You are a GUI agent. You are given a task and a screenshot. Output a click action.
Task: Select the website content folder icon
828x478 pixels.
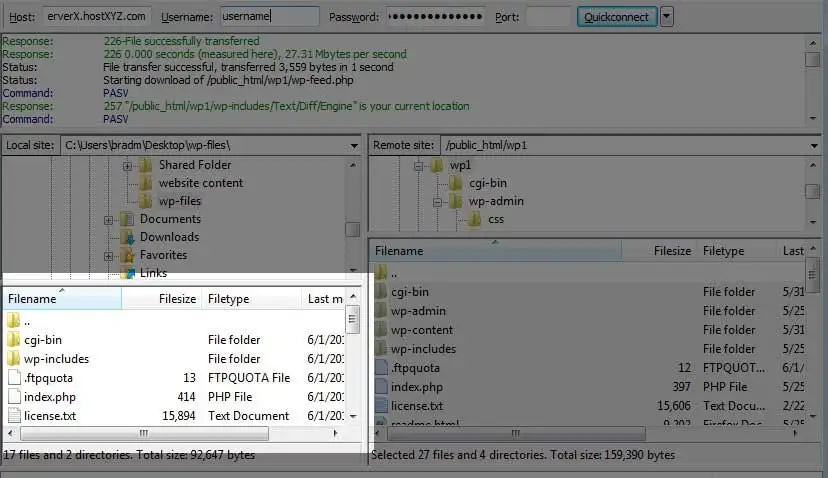coord(146,183)
